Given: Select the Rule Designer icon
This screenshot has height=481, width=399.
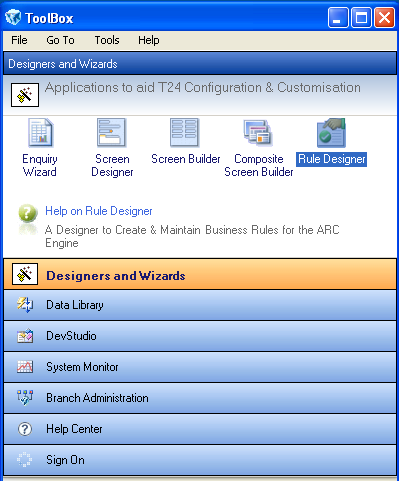Looking at the screenshot, I should click(331, 133).
